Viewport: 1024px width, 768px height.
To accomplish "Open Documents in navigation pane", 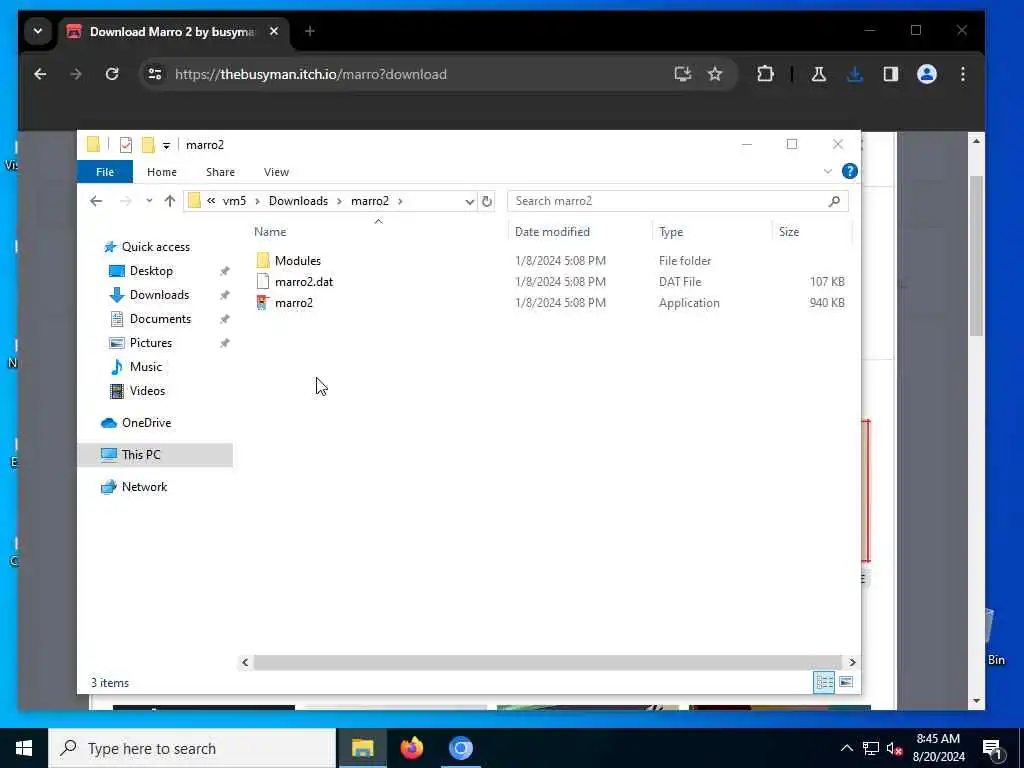I will (x=160, y=319).
